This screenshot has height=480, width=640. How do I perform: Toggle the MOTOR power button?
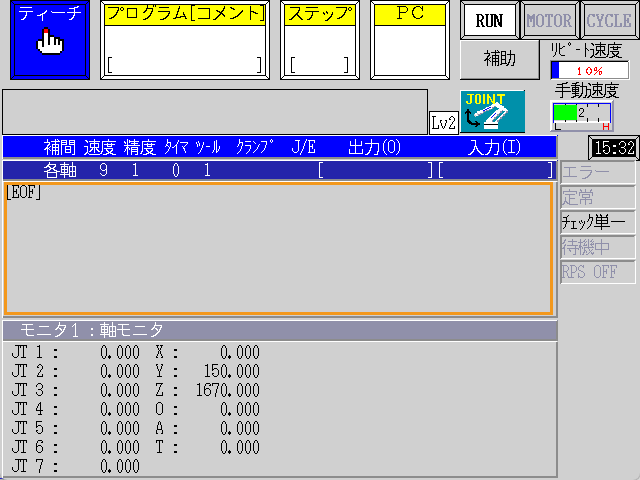[x=549, y=20]
